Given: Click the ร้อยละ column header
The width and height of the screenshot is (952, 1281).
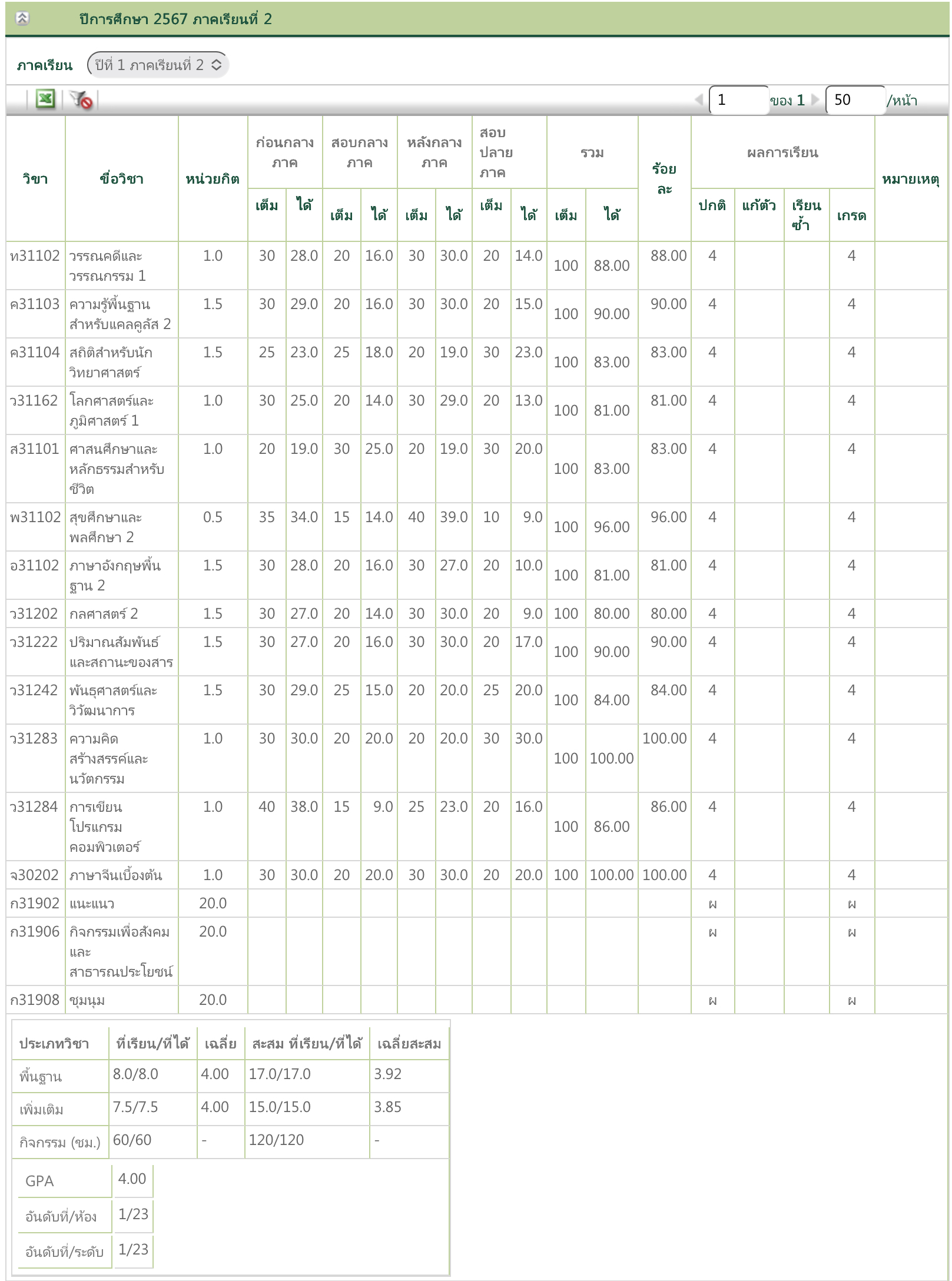Looking at the screenshot, I should (664, 178).
